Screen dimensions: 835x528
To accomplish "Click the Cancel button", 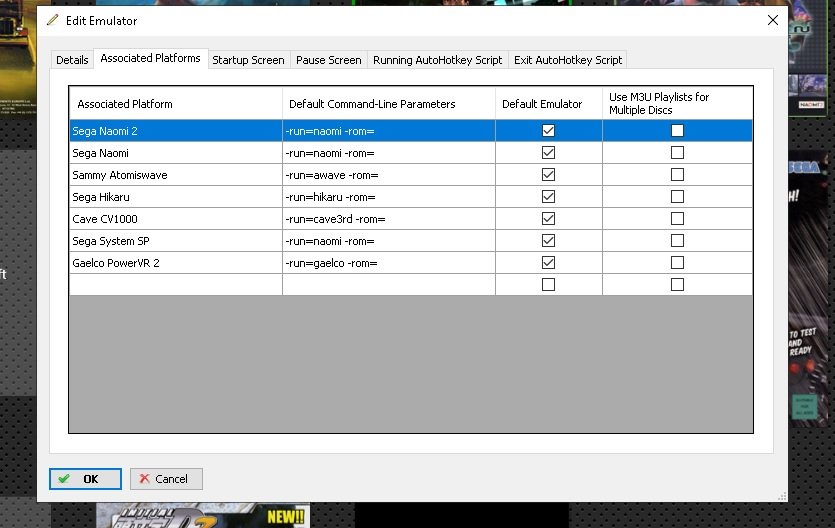I will (x=166, y=478).
